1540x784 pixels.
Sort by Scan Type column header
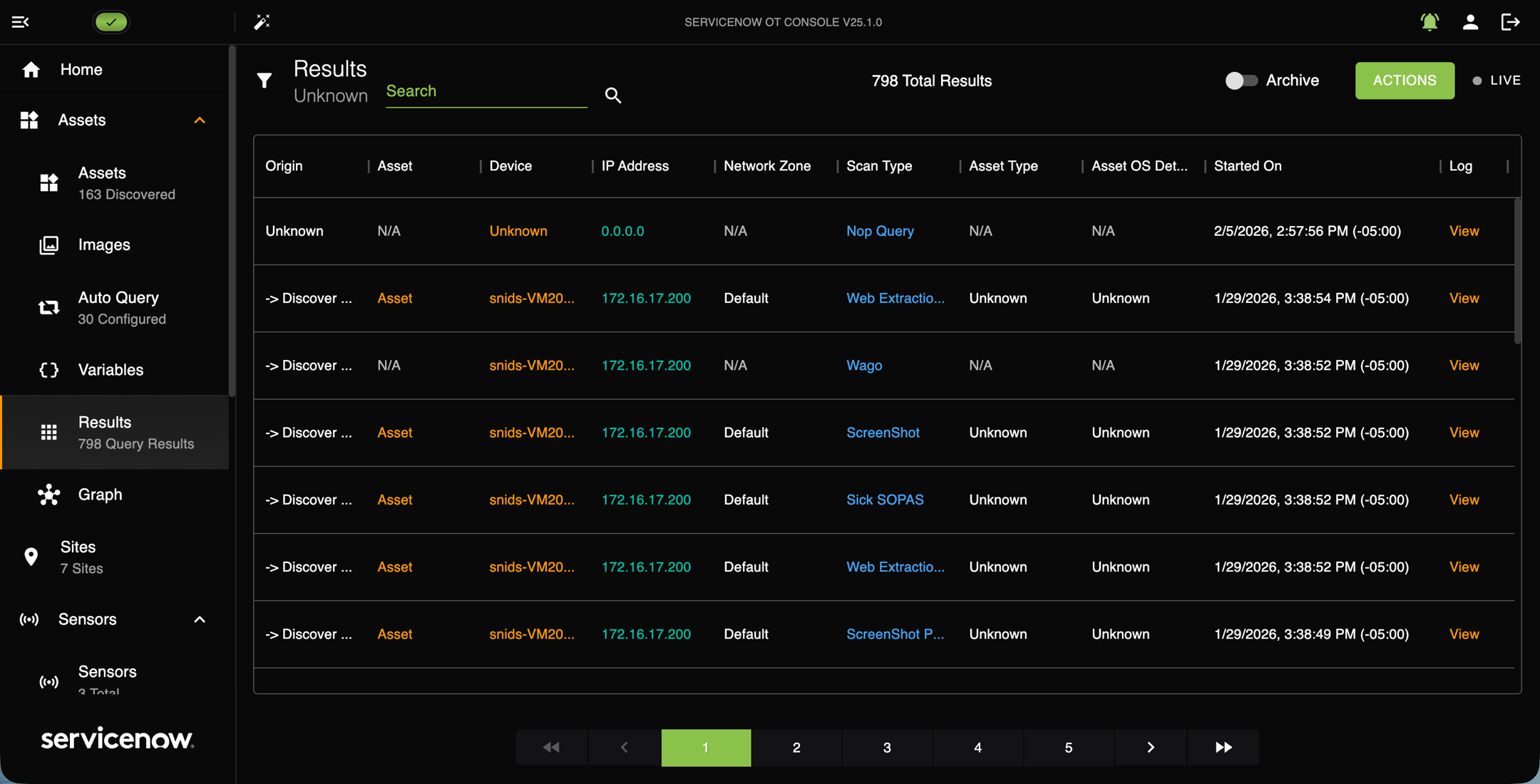[879, 166]
